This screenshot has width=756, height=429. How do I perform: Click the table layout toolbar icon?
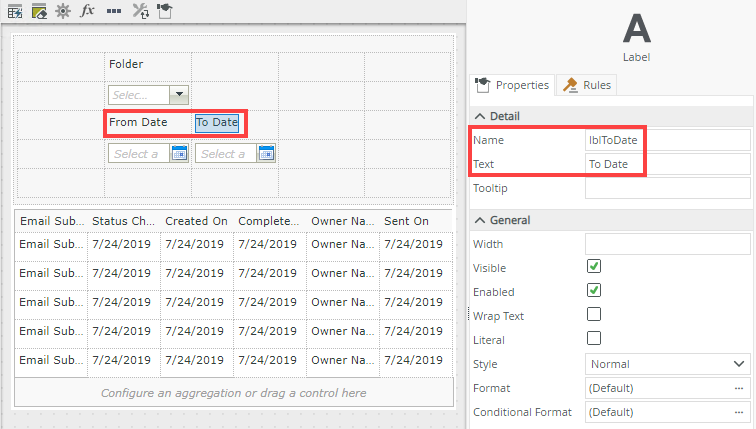pyautogui.click(x=15, y=11)
